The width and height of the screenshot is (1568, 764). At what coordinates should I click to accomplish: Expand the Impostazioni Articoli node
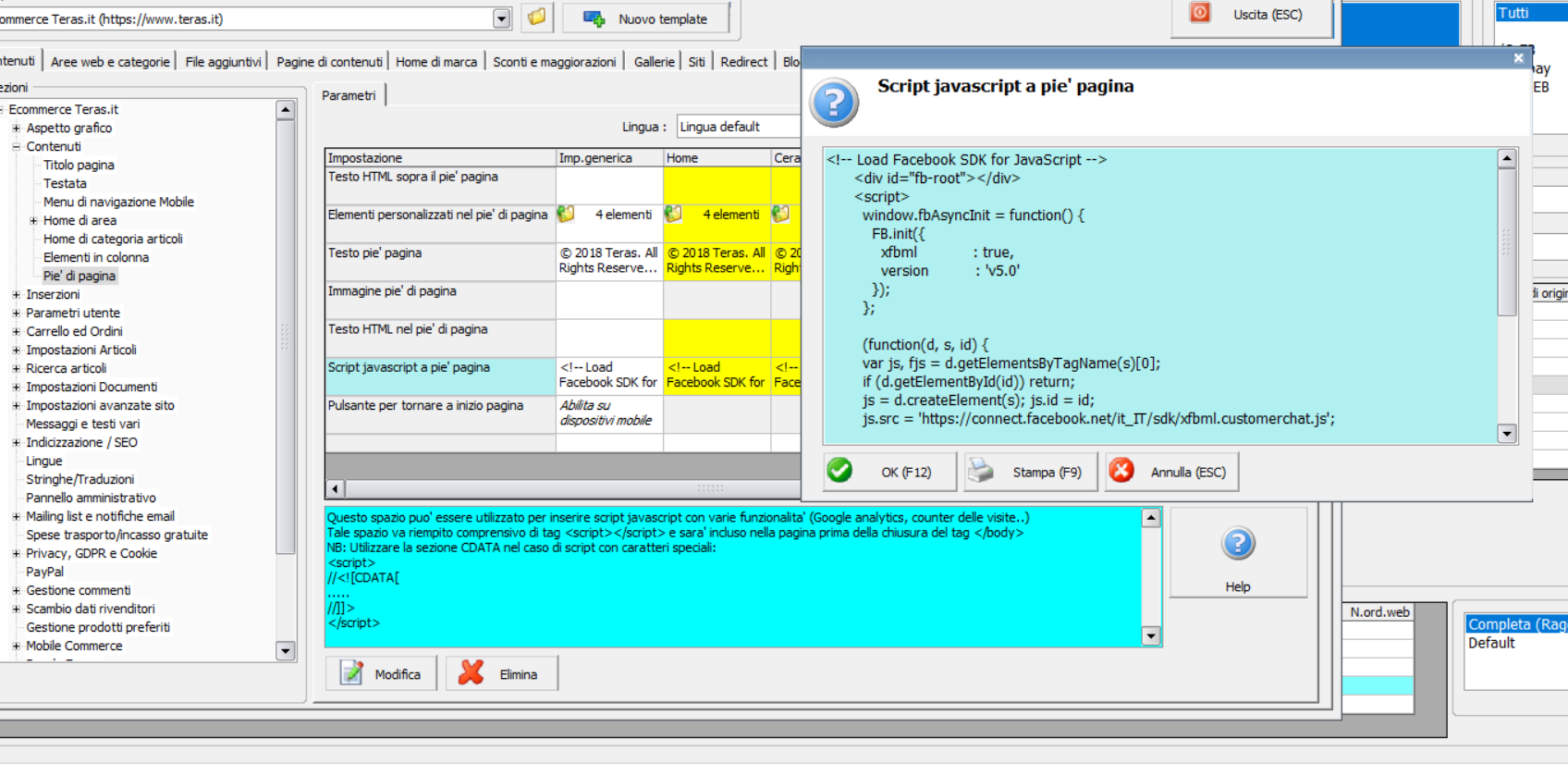16,350
